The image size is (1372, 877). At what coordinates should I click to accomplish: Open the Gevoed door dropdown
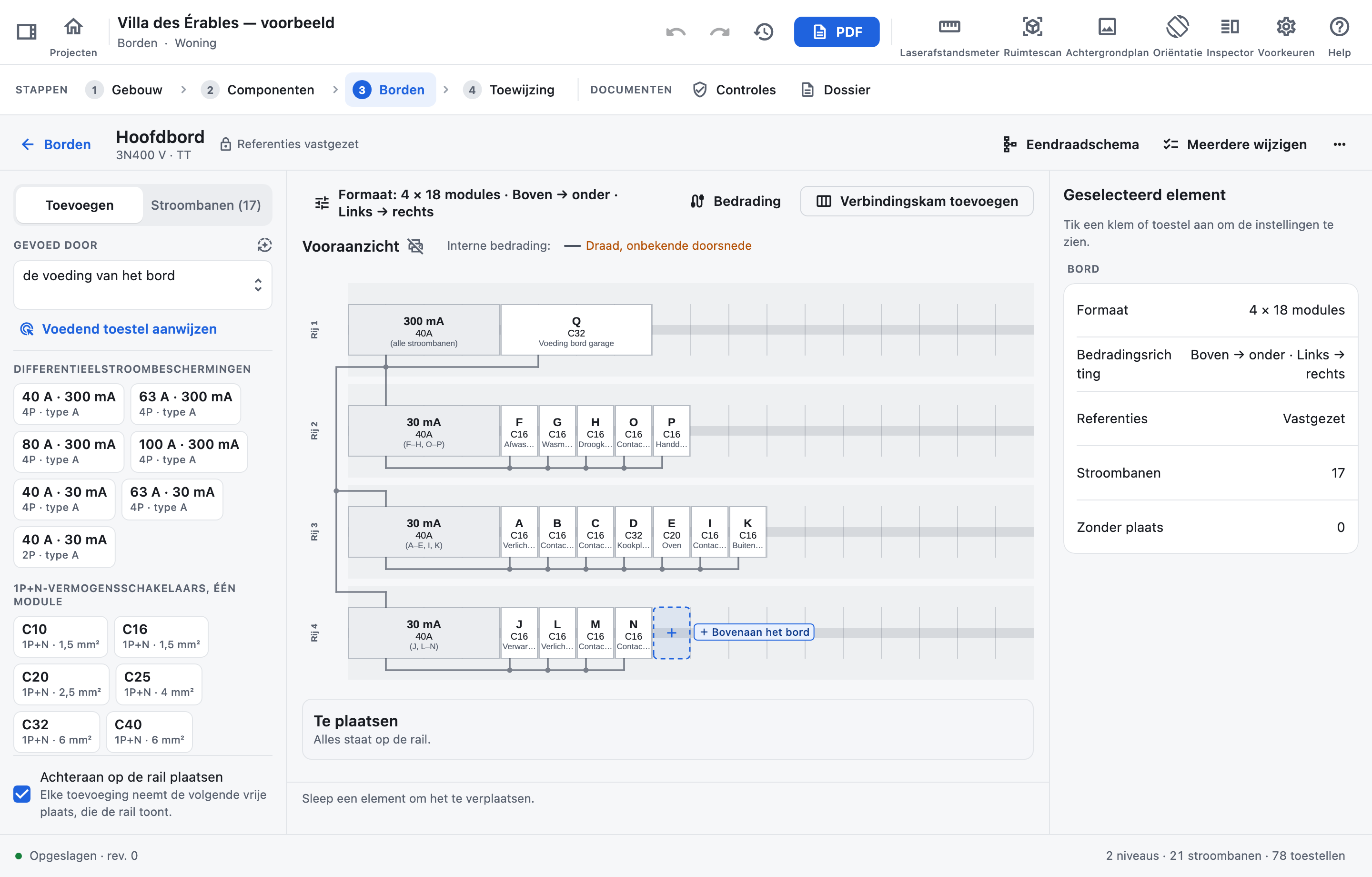coord(143,285)
